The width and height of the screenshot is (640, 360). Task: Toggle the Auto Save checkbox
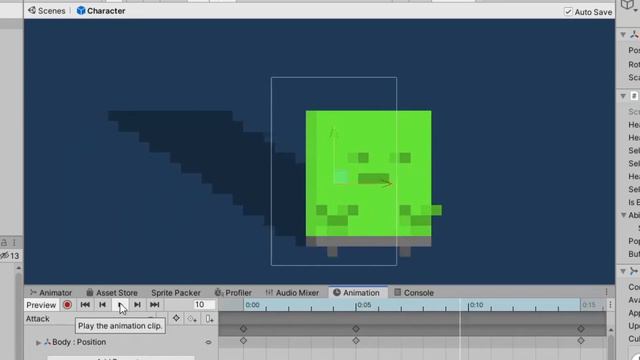(x=568, y=12)
